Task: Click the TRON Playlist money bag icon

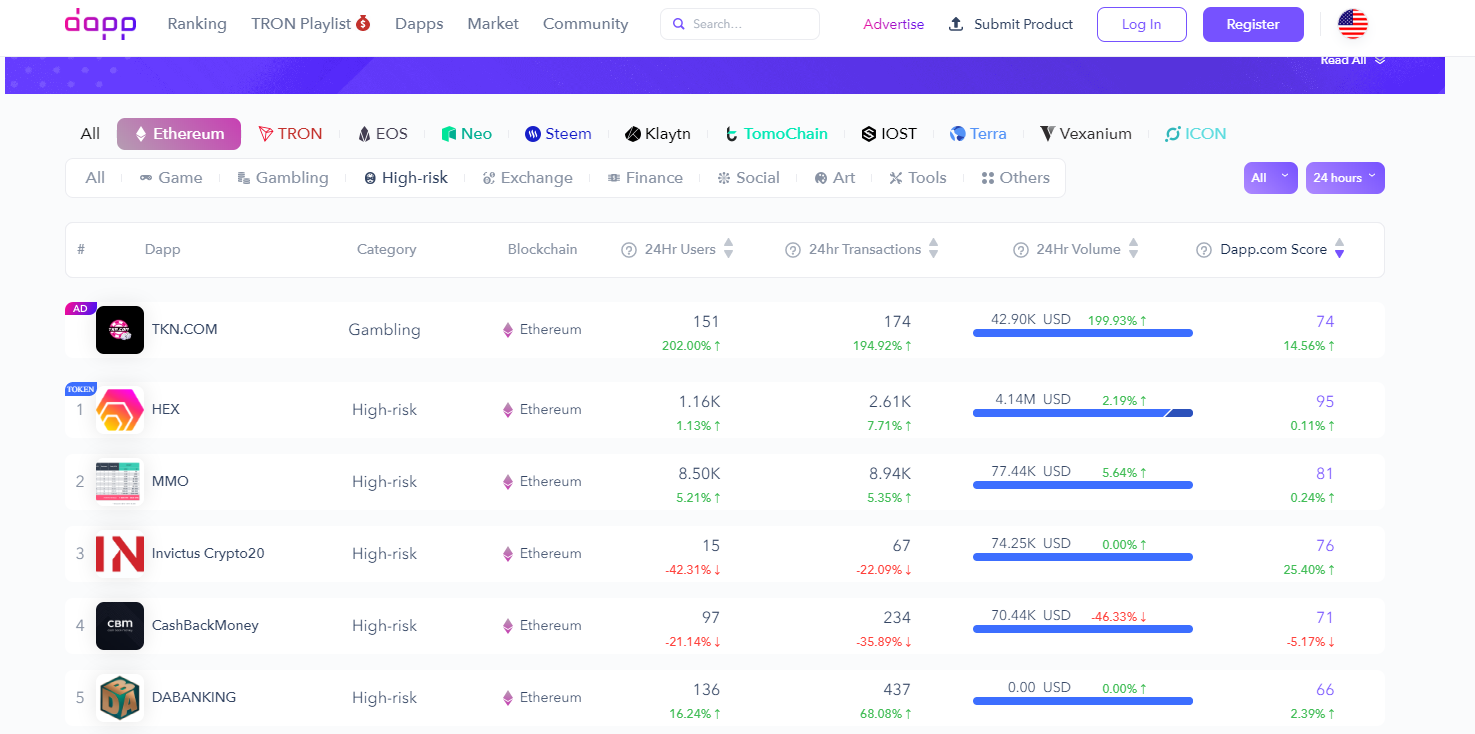Action: coord(363,23)
